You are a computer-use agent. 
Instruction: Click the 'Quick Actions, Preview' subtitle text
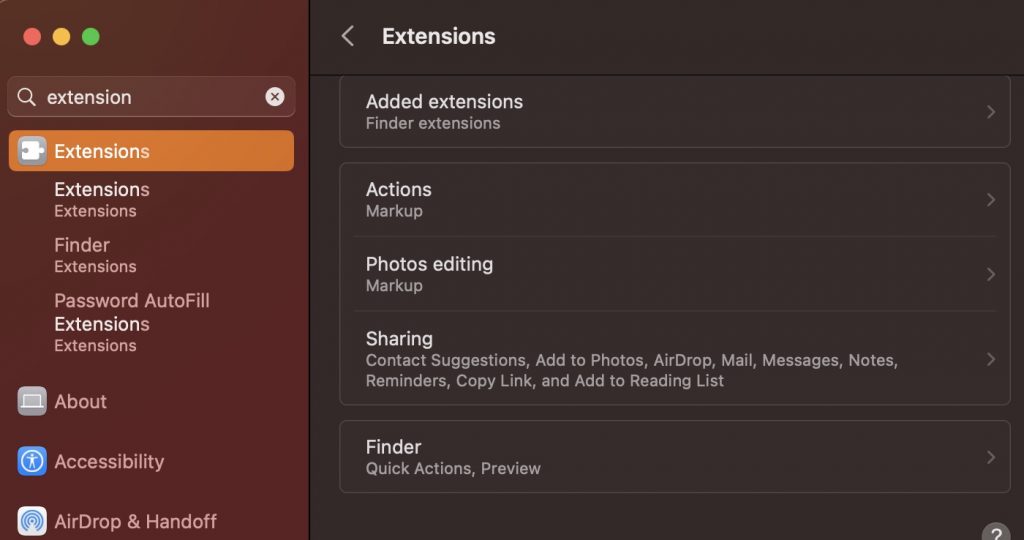[x=453, y=468]
